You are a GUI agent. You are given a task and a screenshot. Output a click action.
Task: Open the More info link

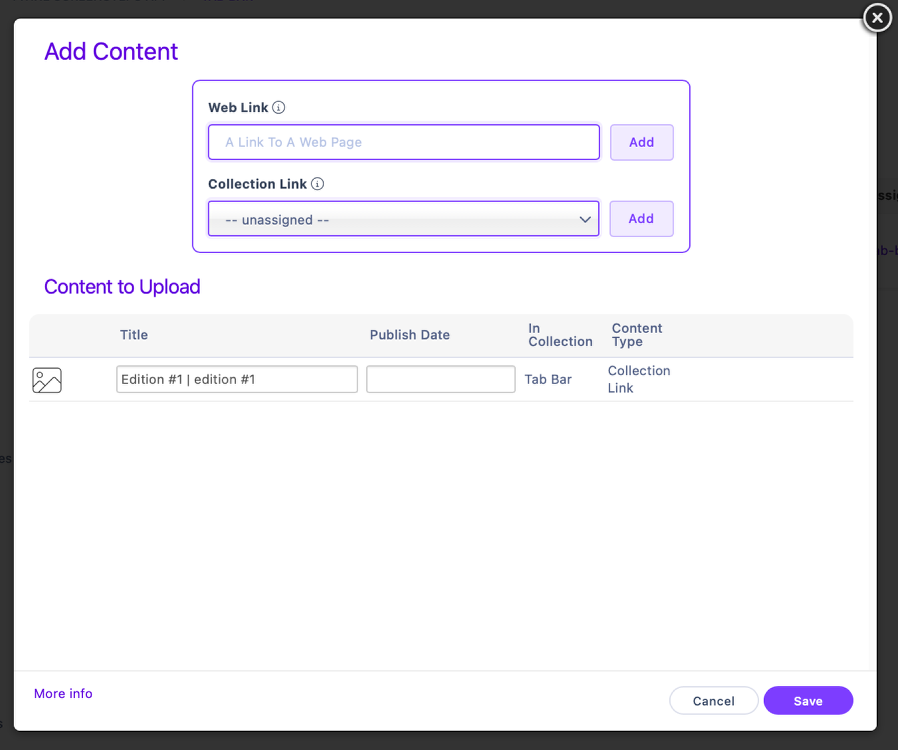click(x=63, y=693)
